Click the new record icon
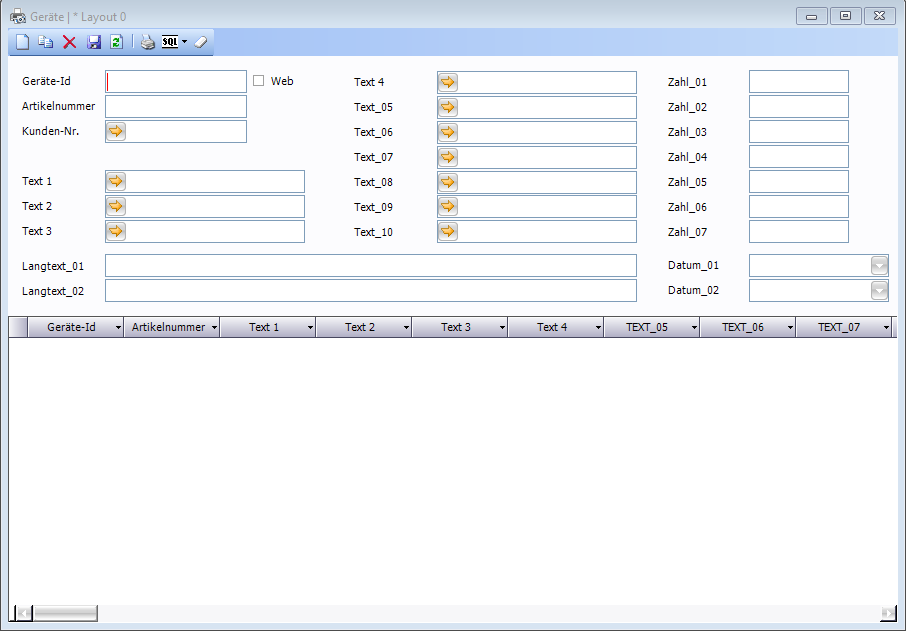 click(x=22, y=42)
